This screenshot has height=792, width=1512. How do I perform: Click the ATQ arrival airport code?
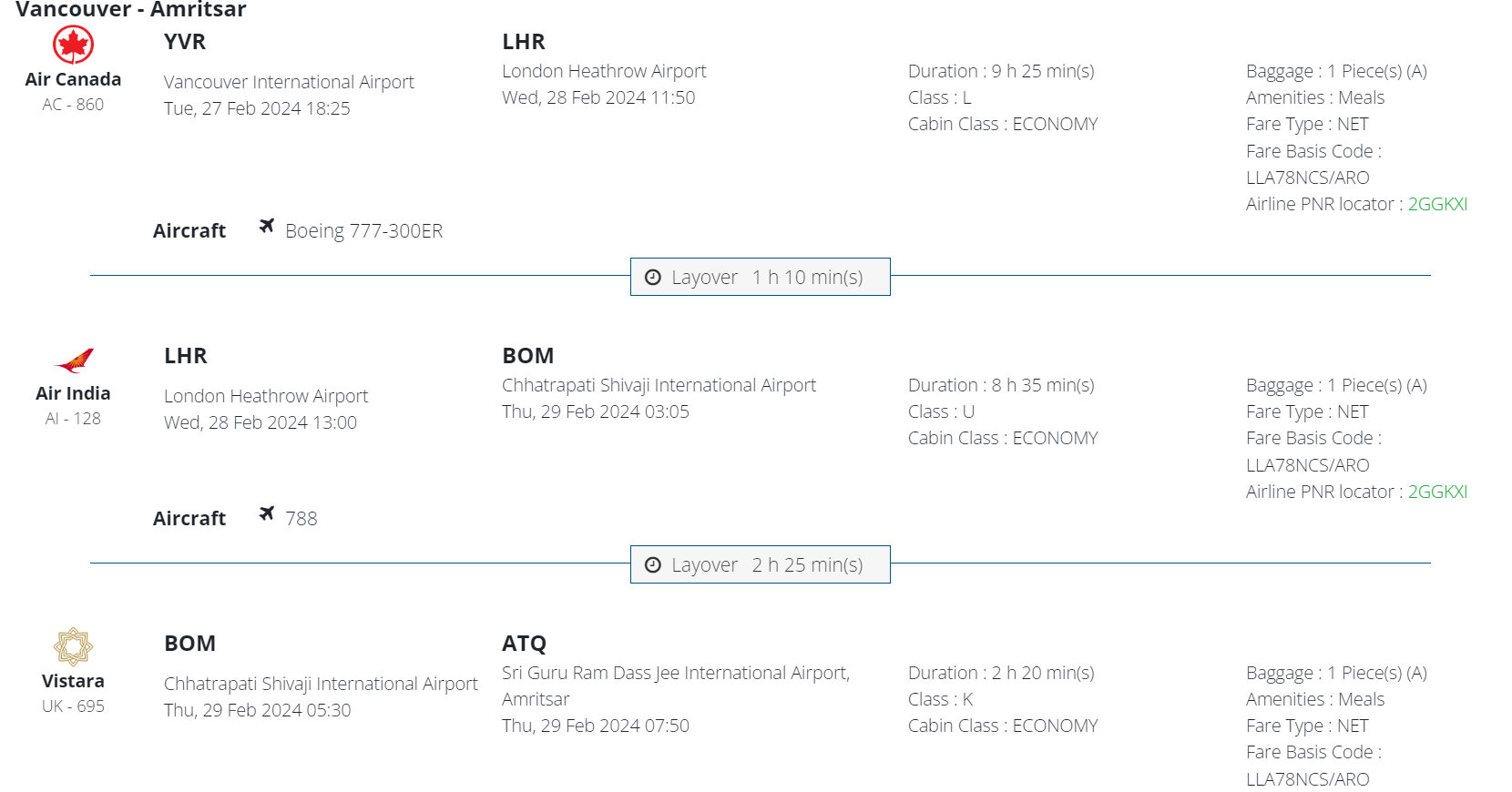pos(524,644)
